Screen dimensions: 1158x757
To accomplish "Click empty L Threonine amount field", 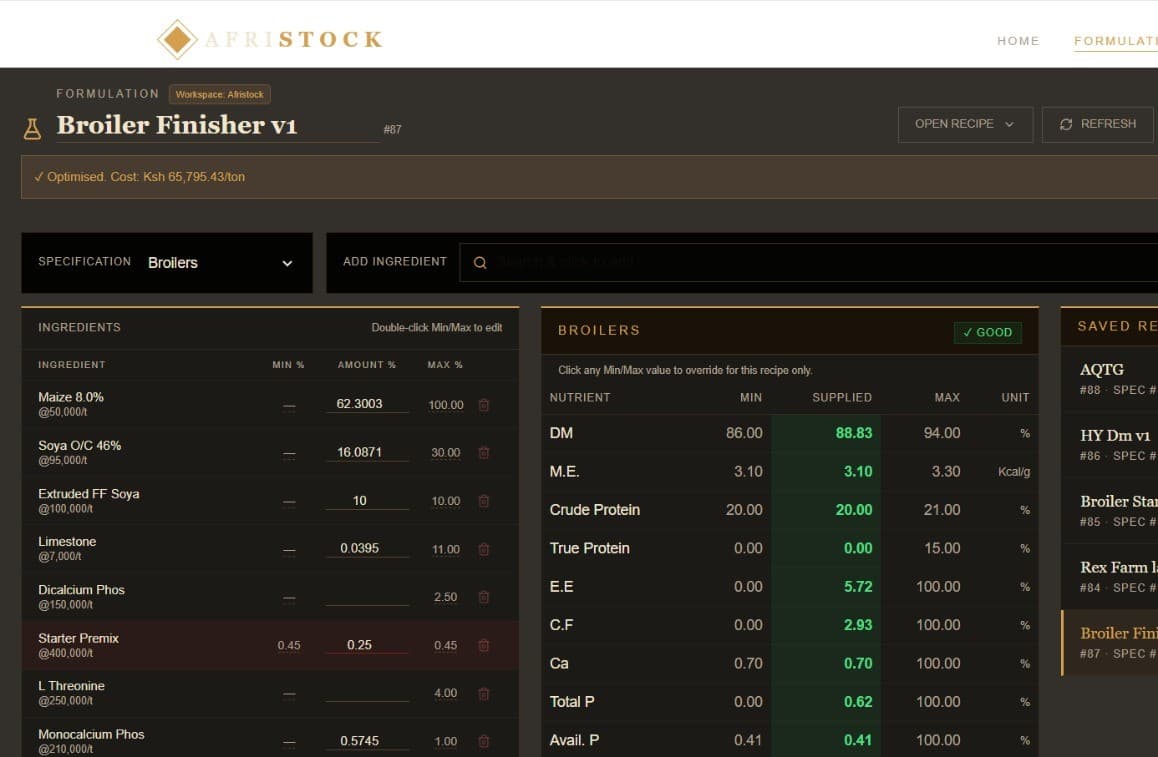I will (367, 693).
